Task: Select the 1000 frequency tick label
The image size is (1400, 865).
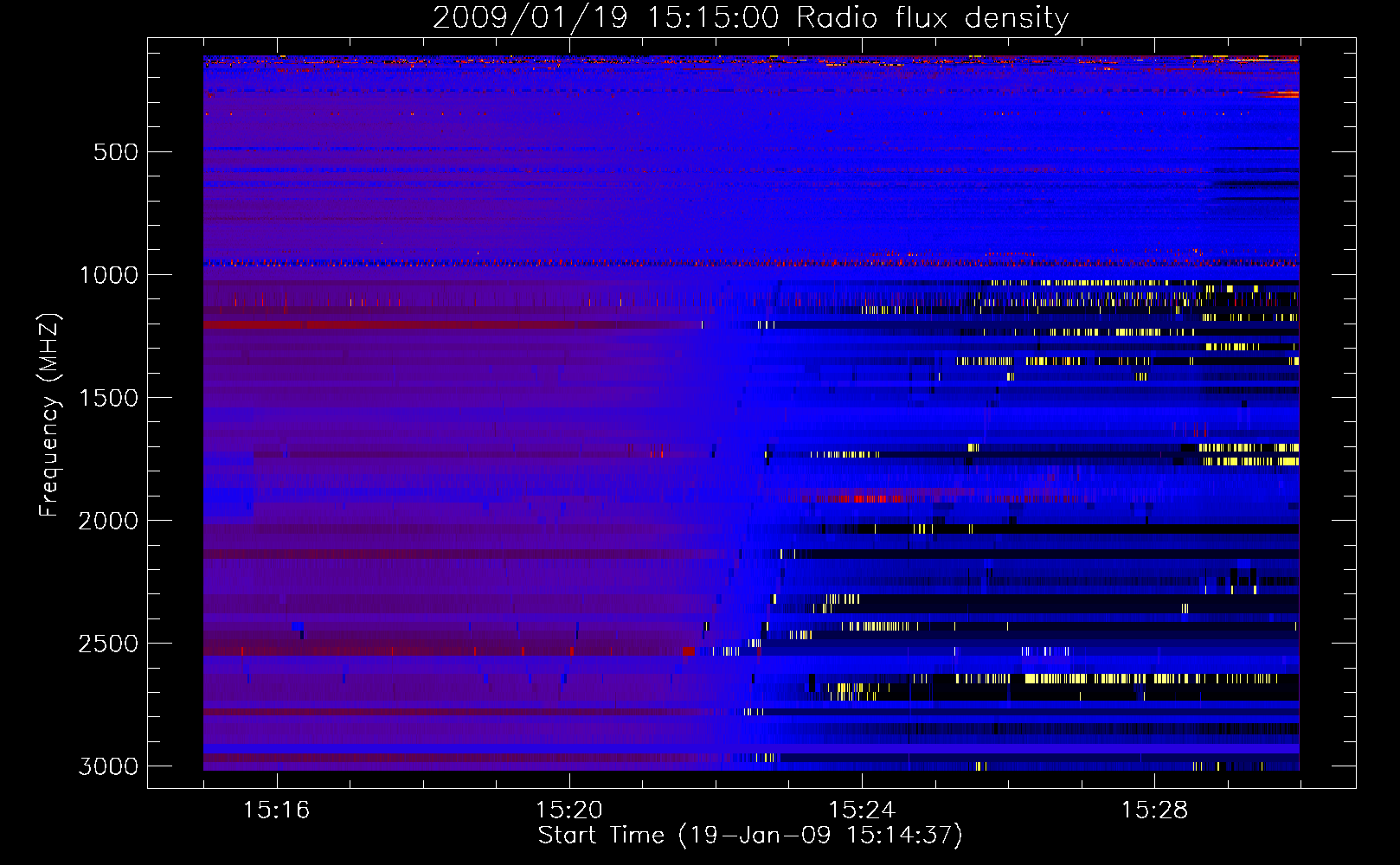Action: point(108,275)
